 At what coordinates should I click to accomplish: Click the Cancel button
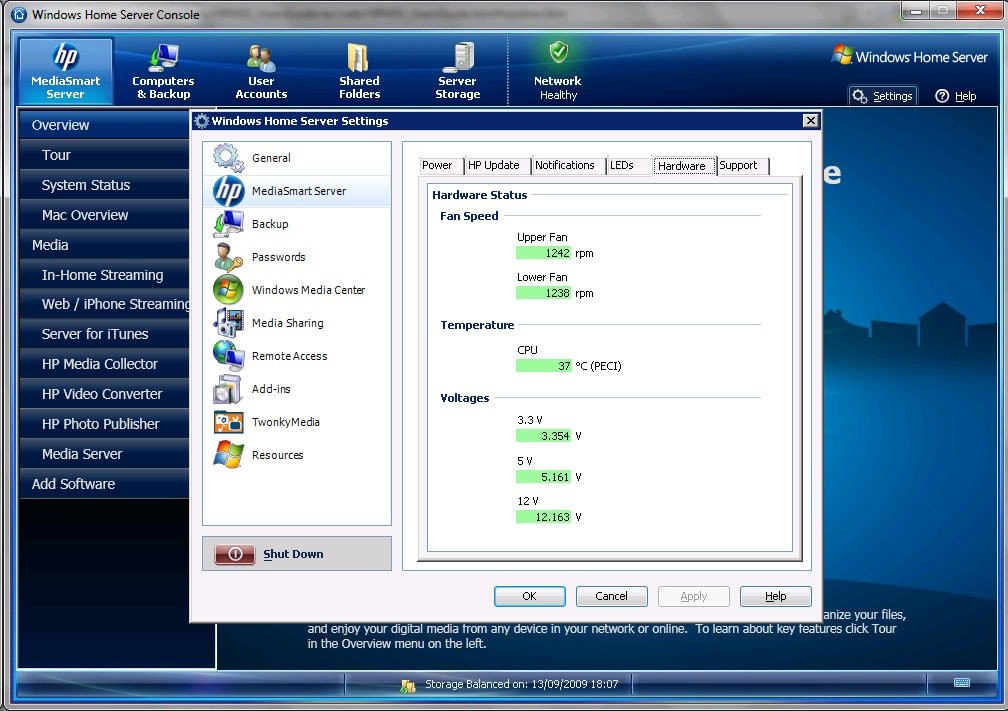point(611,597)
